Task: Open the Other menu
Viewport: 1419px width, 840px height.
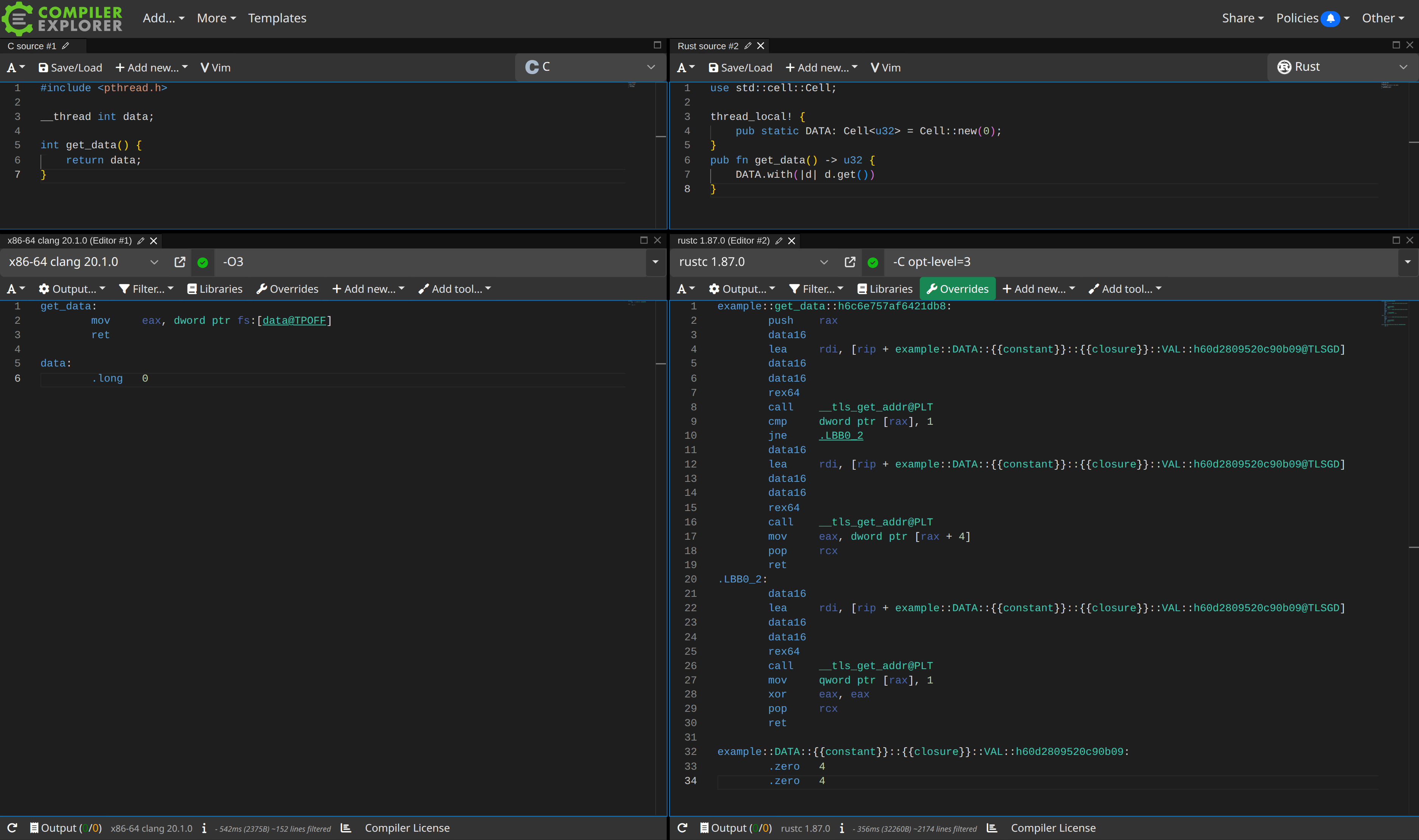Action: pos(1383,18)
